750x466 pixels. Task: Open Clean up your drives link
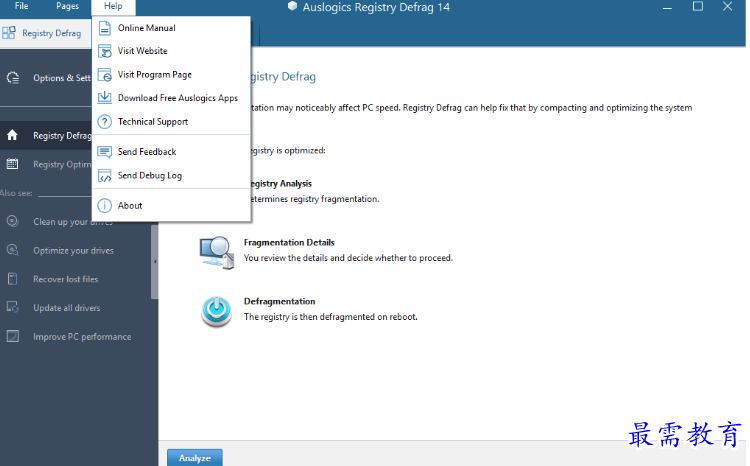click(73, 222)
